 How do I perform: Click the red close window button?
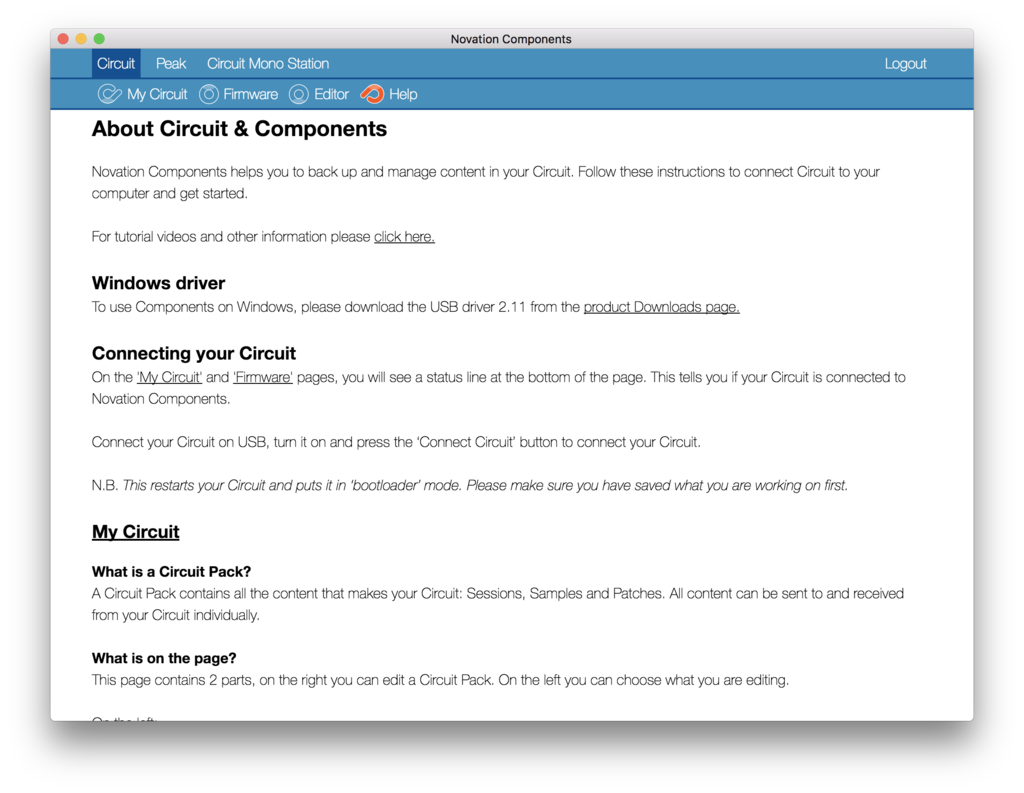point(63,39)
